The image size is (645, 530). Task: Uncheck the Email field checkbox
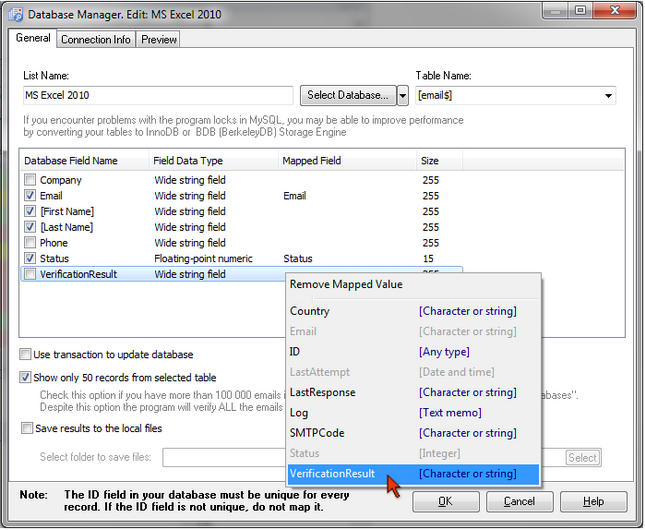coord(30,195)
